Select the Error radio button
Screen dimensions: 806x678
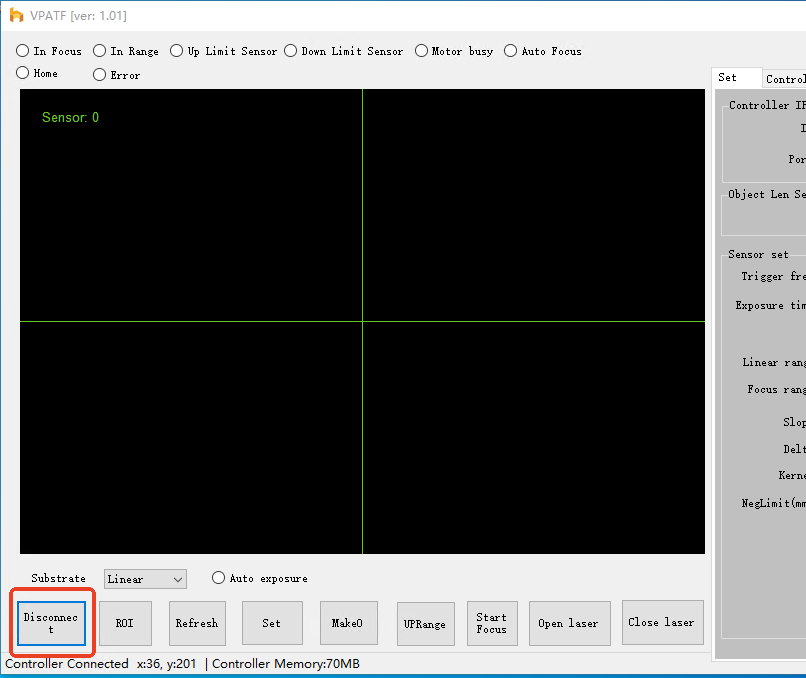[100, 74]
